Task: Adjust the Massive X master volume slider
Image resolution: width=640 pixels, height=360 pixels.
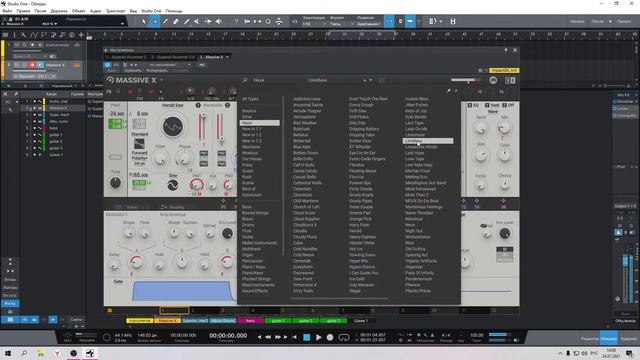Action: pyautogui.click(x=465, y=80)
